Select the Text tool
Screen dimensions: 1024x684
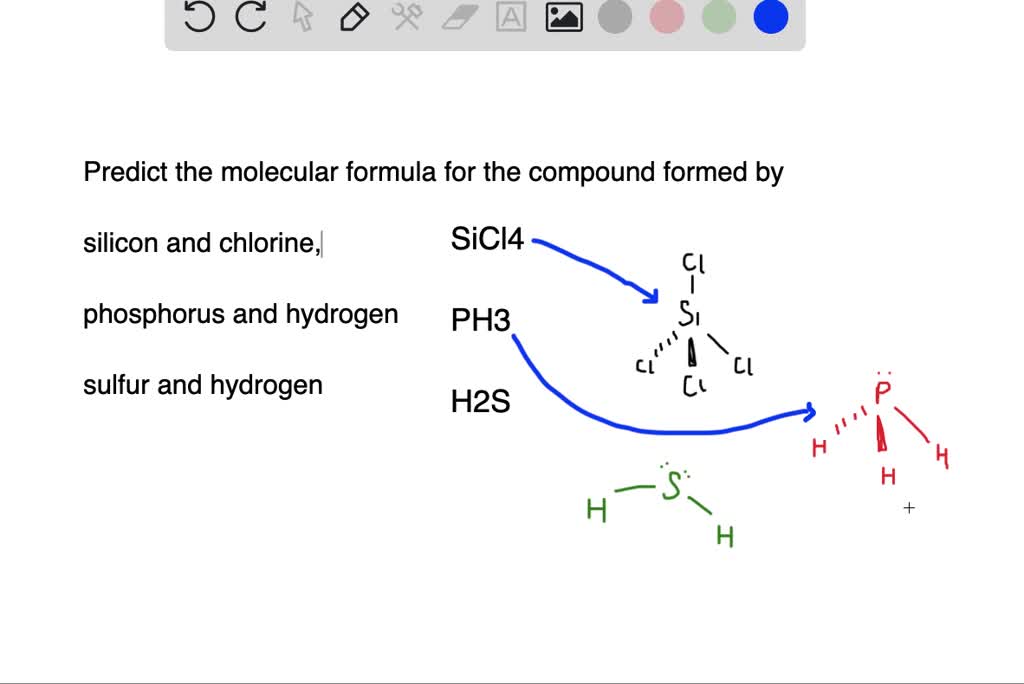tap(511, 16)
